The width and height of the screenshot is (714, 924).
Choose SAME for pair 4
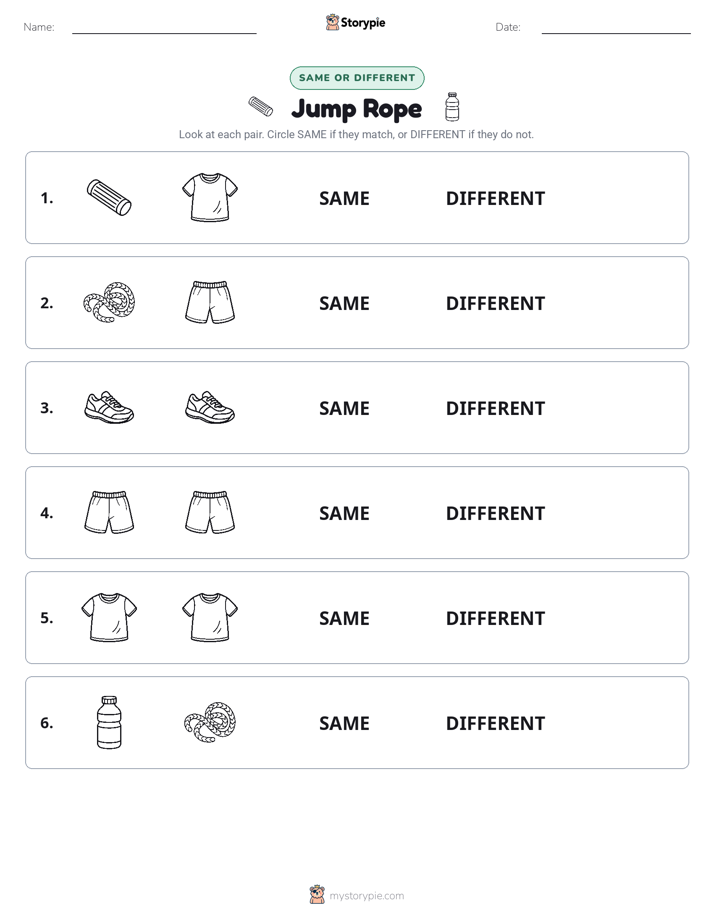(344, 513)
